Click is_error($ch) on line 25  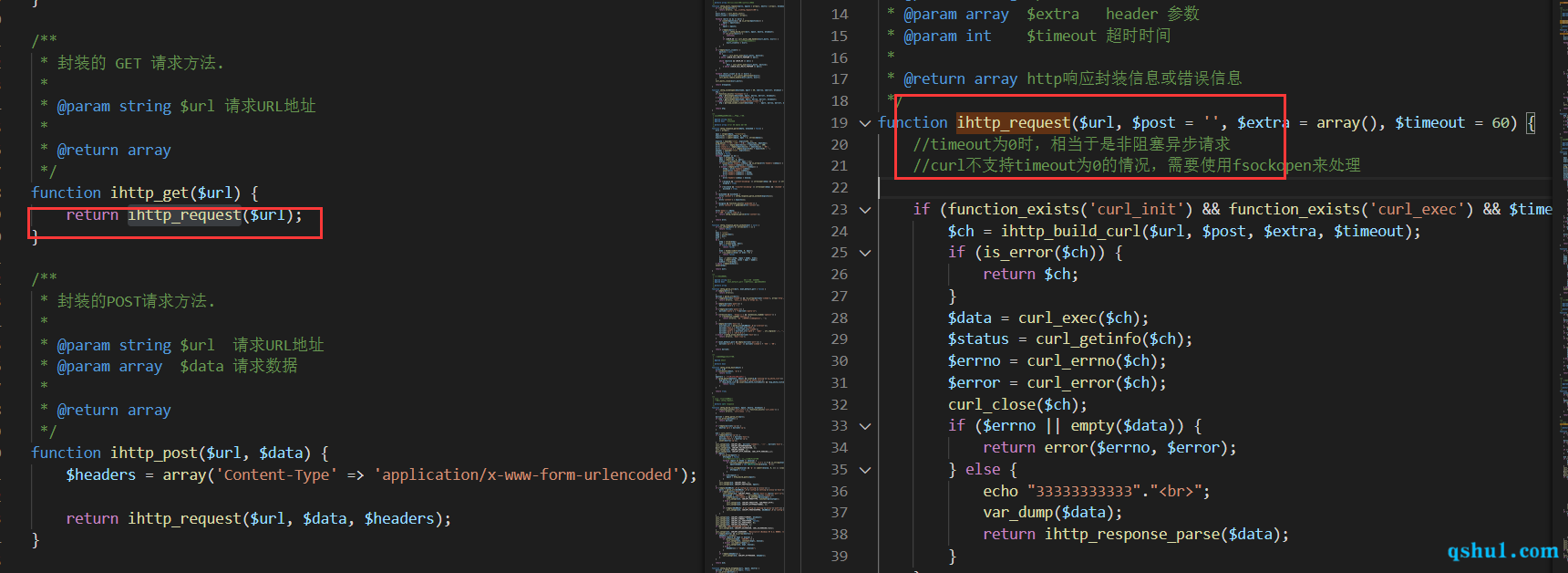pos(1044,253)
